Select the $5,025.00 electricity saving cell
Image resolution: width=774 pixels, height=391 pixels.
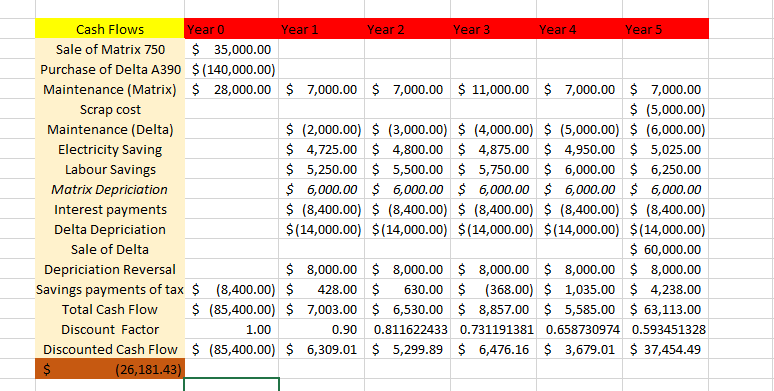click(666, 150)
